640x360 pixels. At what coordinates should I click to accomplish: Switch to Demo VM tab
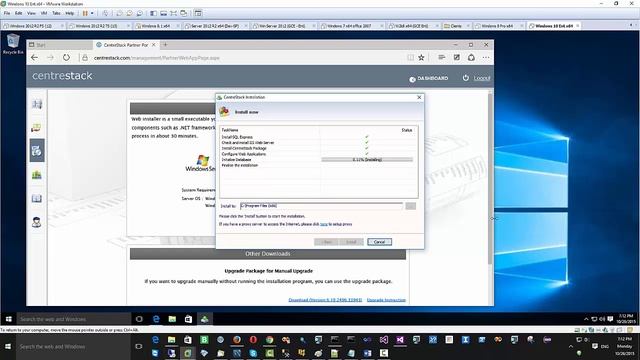pyautogui.click(x=456, y=26)
